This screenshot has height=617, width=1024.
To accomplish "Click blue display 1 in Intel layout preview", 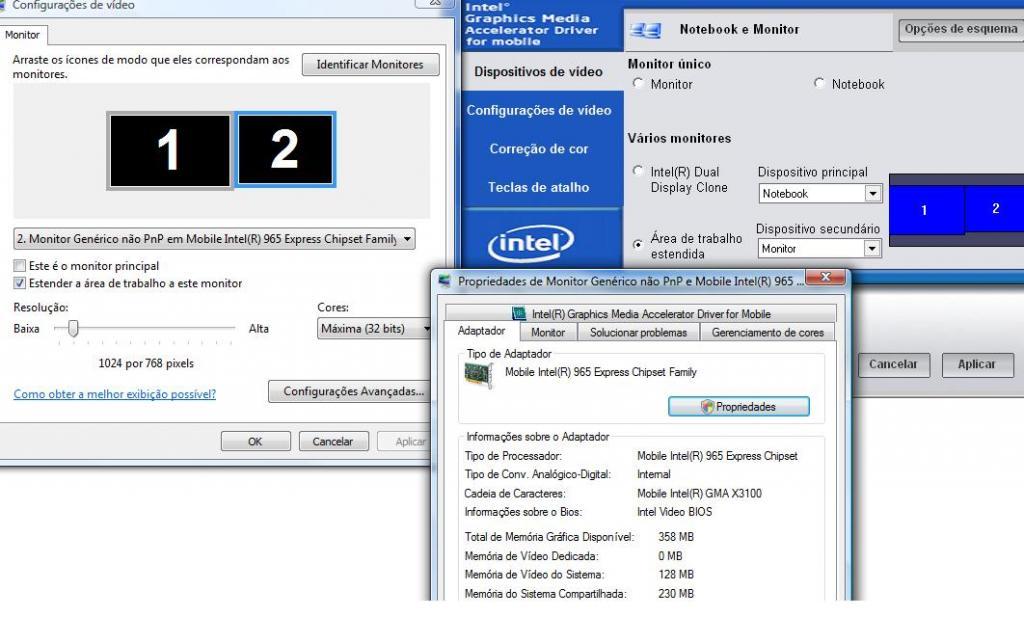I will pos(927,210).
